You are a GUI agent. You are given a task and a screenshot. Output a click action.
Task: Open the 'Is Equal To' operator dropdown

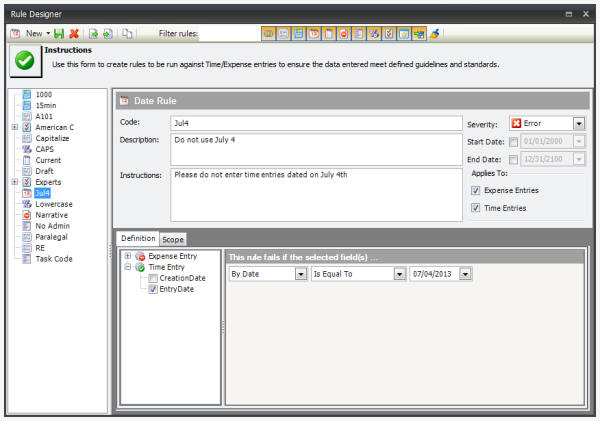(399, 273)
